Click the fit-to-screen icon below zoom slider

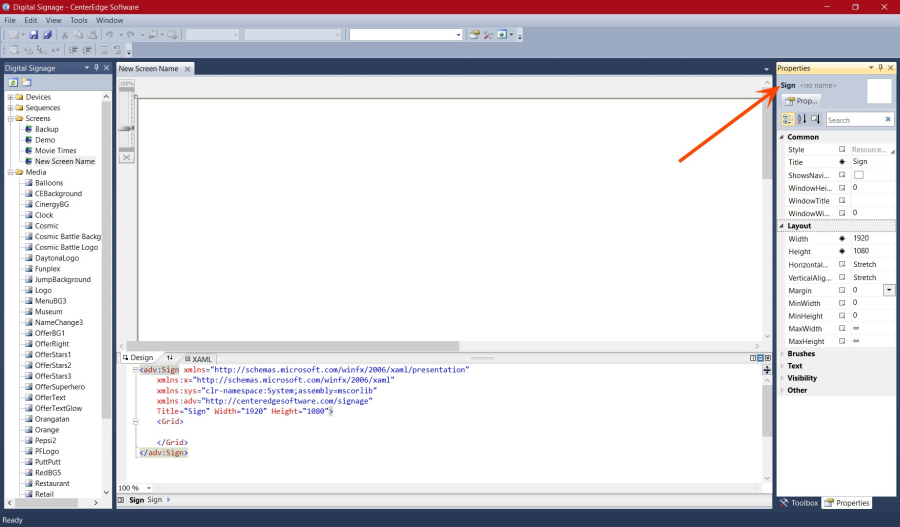(126, 157)
